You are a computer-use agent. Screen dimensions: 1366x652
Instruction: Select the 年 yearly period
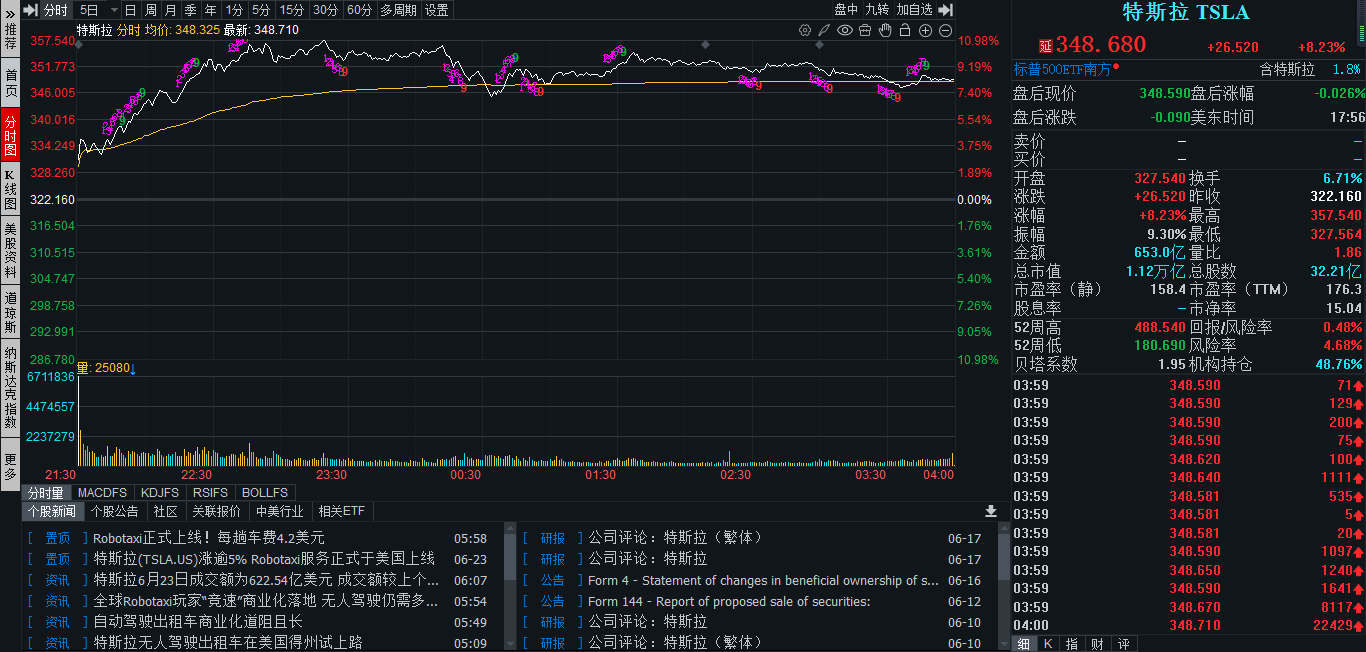pos(211,10)
